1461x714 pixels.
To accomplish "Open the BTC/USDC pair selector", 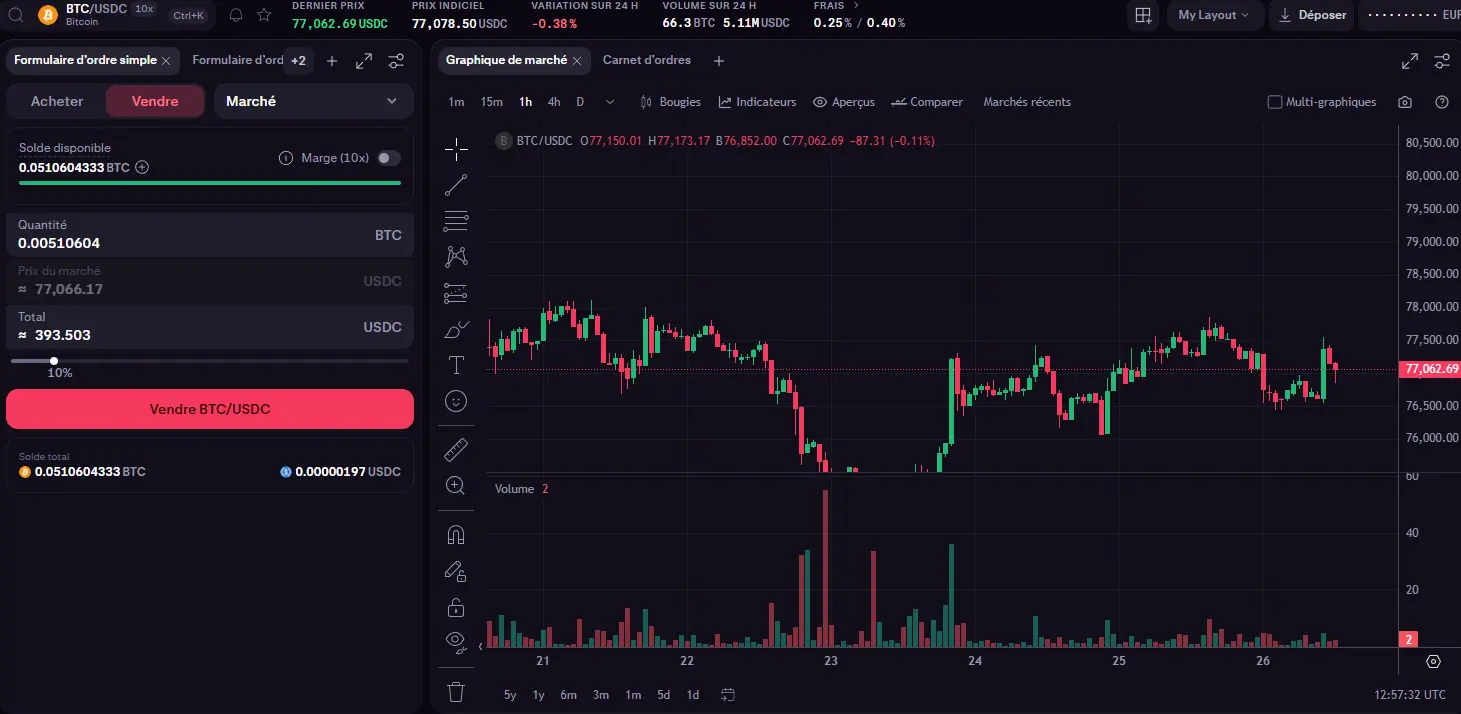I will tap(97, 14).
